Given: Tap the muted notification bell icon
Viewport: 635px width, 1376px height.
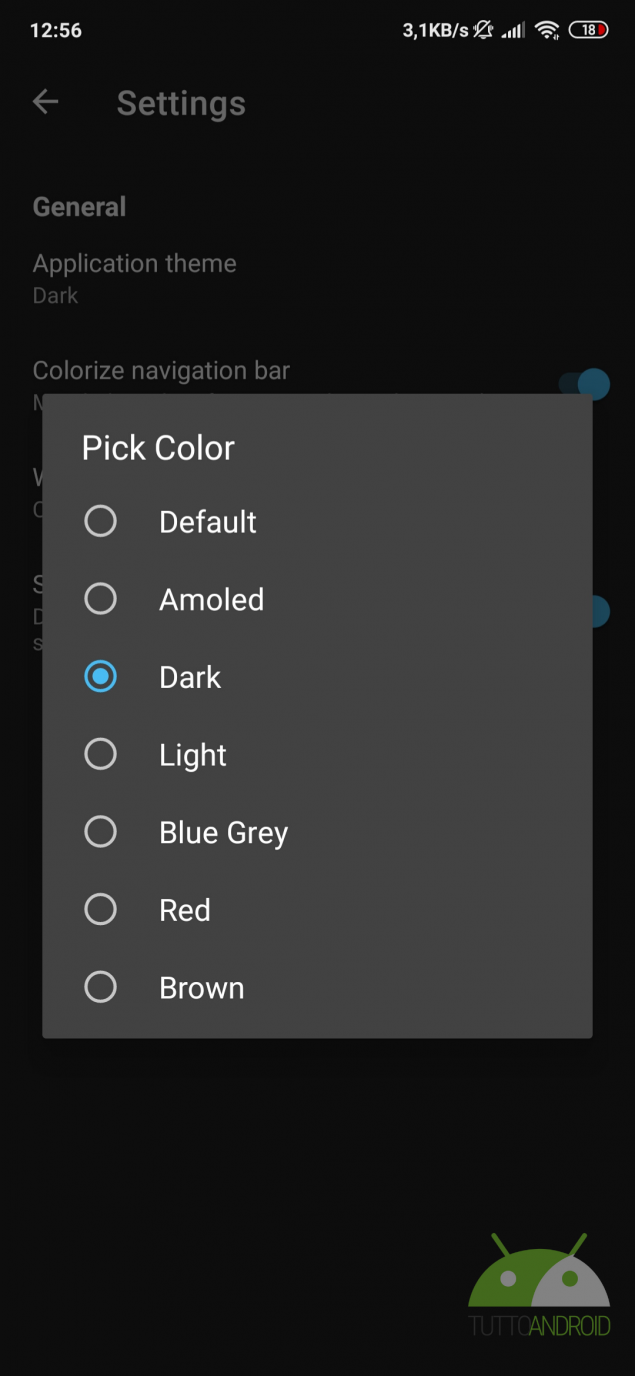Looking at the screenshot, I should click(484, 30).
